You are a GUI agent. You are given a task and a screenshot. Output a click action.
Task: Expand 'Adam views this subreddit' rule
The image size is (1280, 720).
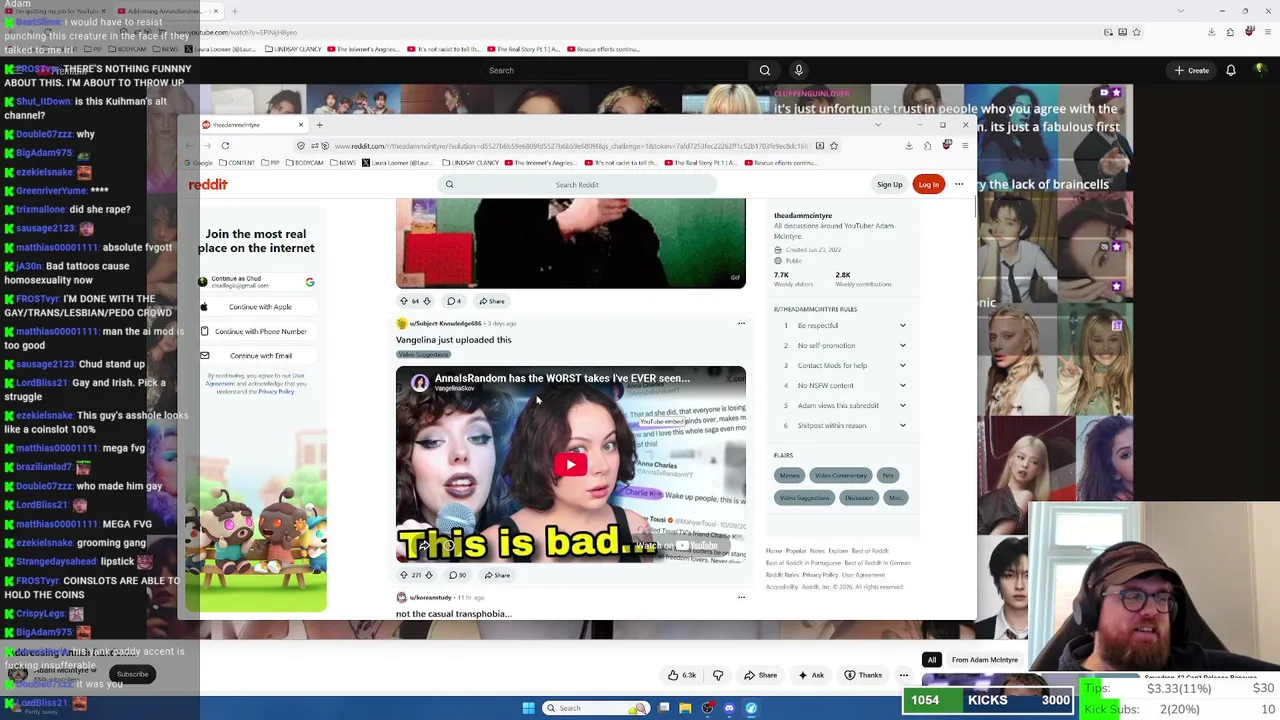[902, 405]
